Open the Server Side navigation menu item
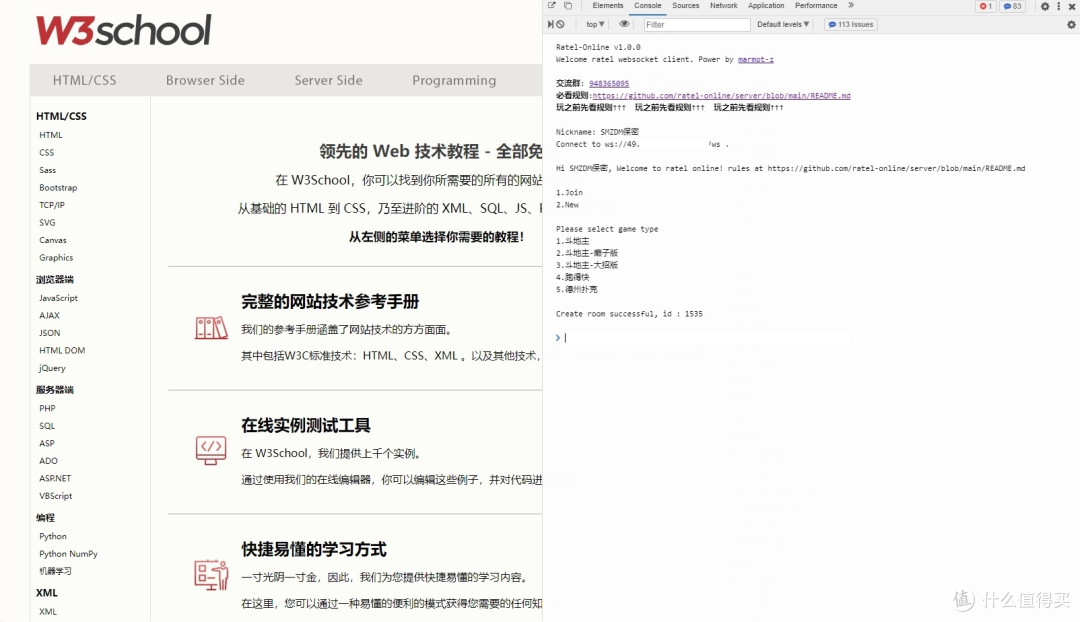This screenshot has height=622, width=1080. point(329,81)
